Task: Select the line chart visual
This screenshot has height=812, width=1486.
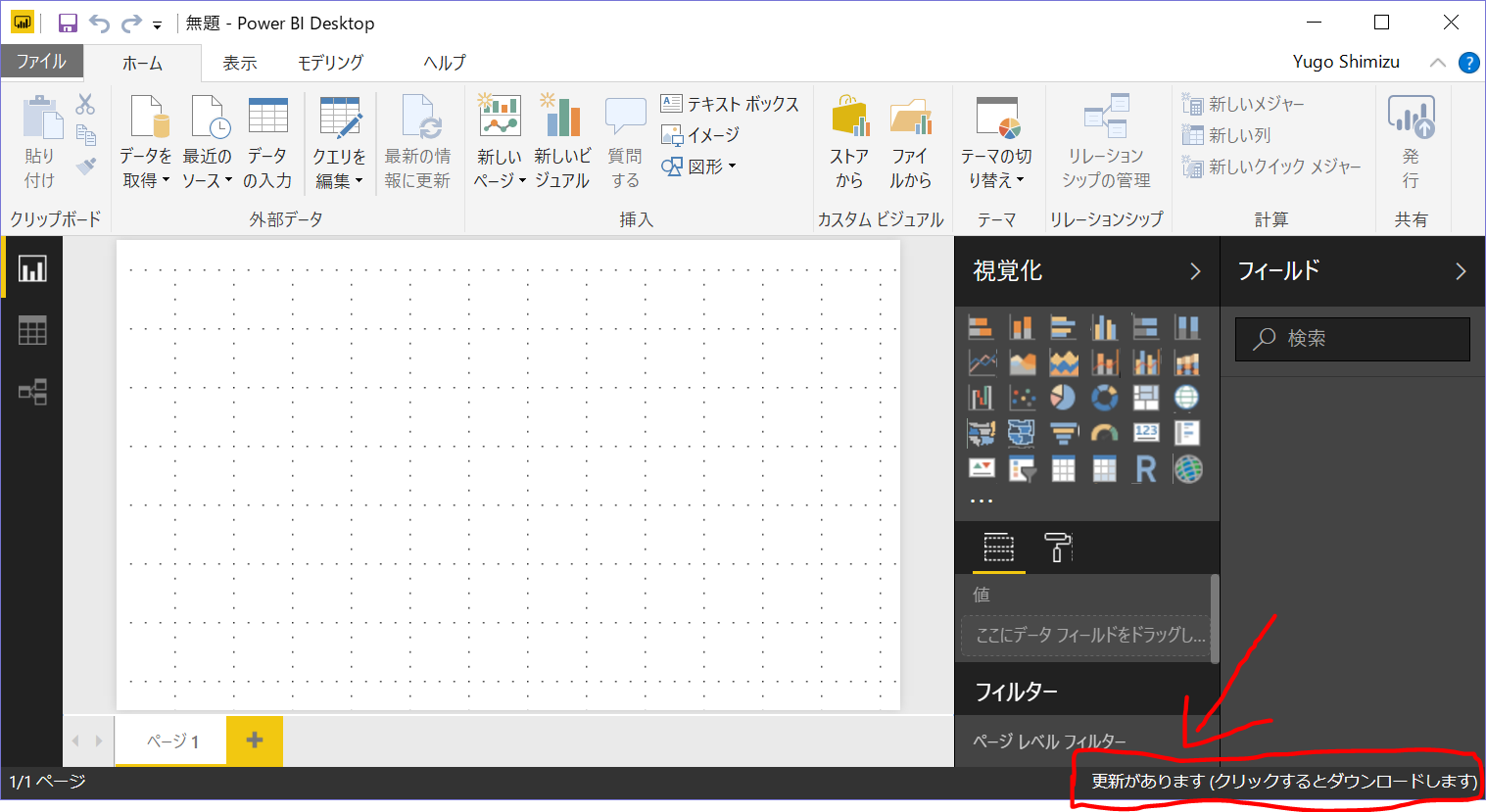Action: 981,363
